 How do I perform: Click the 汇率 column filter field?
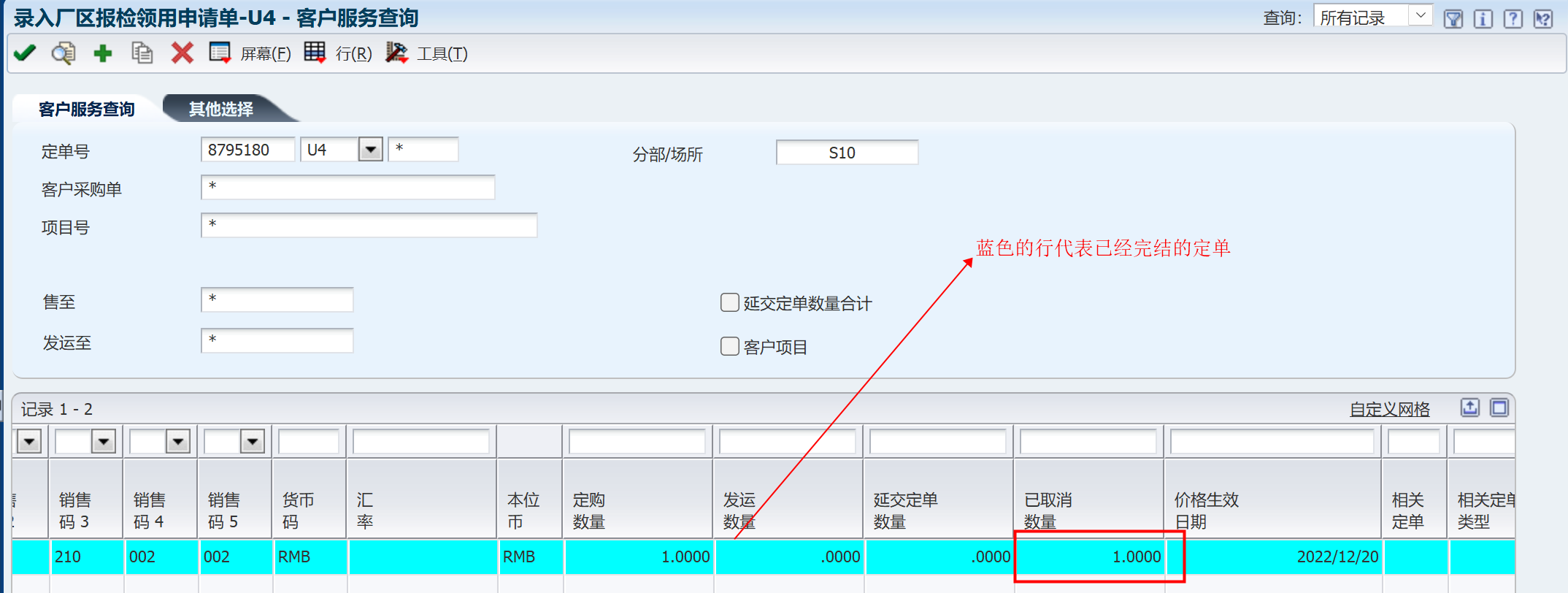point(421,441)
